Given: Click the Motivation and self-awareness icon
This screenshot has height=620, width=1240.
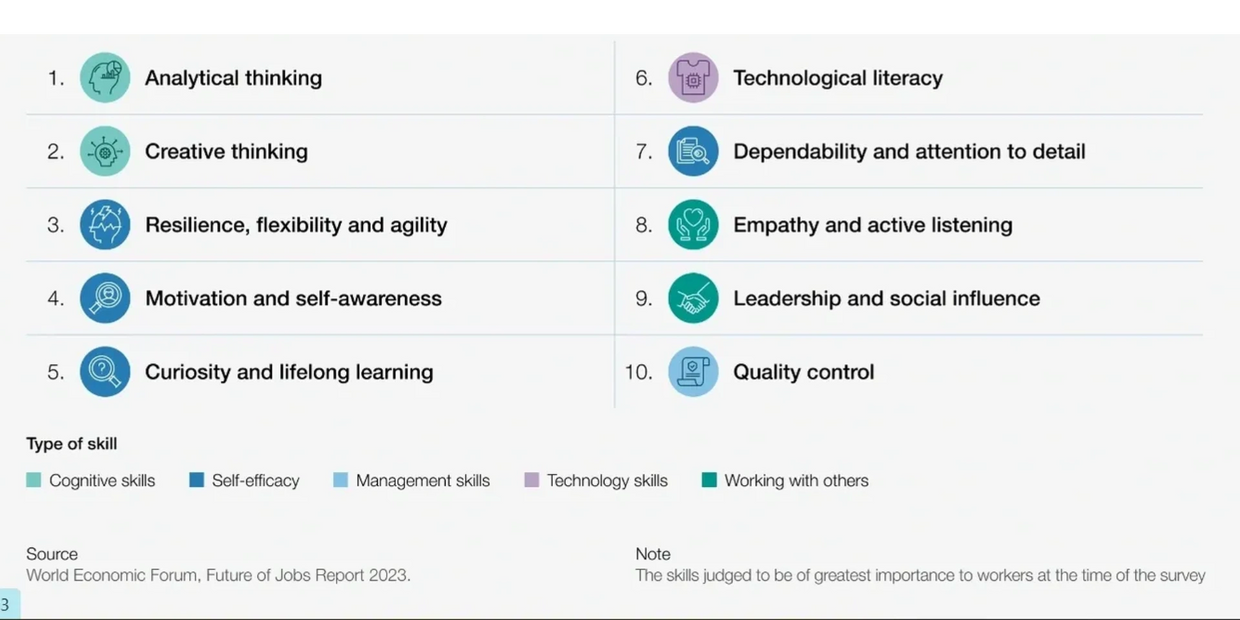Looking at the screenshot, I should click(x=105, y=298).
